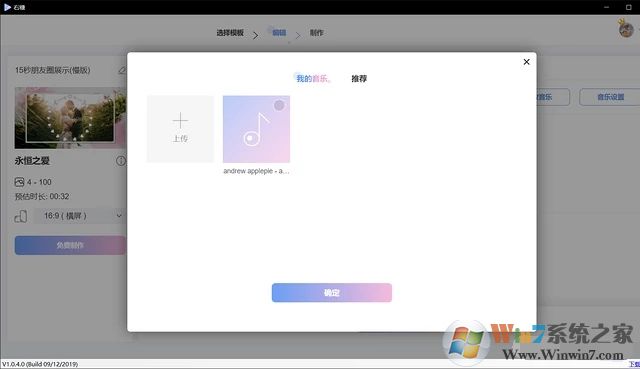The width and height of the screenshot is (640, 369).
Task: Click the photo count icon beside 4 - 100
Action: pyautogui.click(x=19, y=182)
